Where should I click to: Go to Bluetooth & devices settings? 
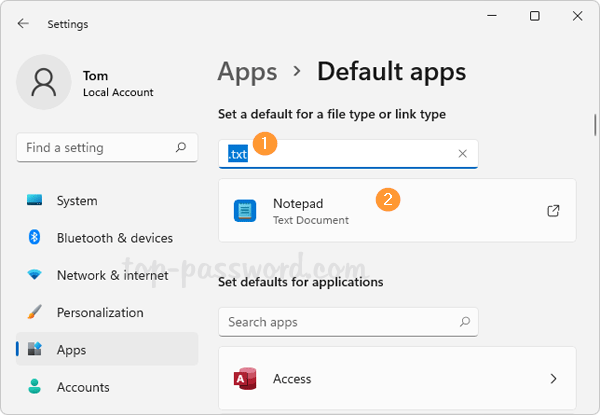(x=114, y=238)
